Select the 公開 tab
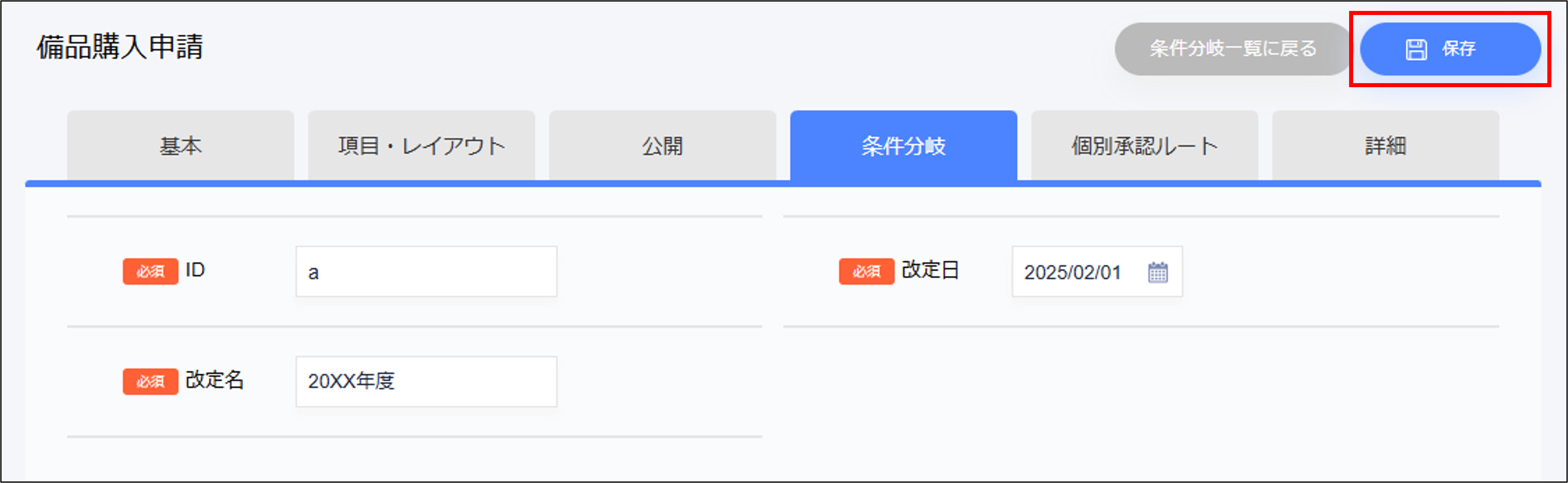The image size is (1568, 483). click(x=662, y=146)
